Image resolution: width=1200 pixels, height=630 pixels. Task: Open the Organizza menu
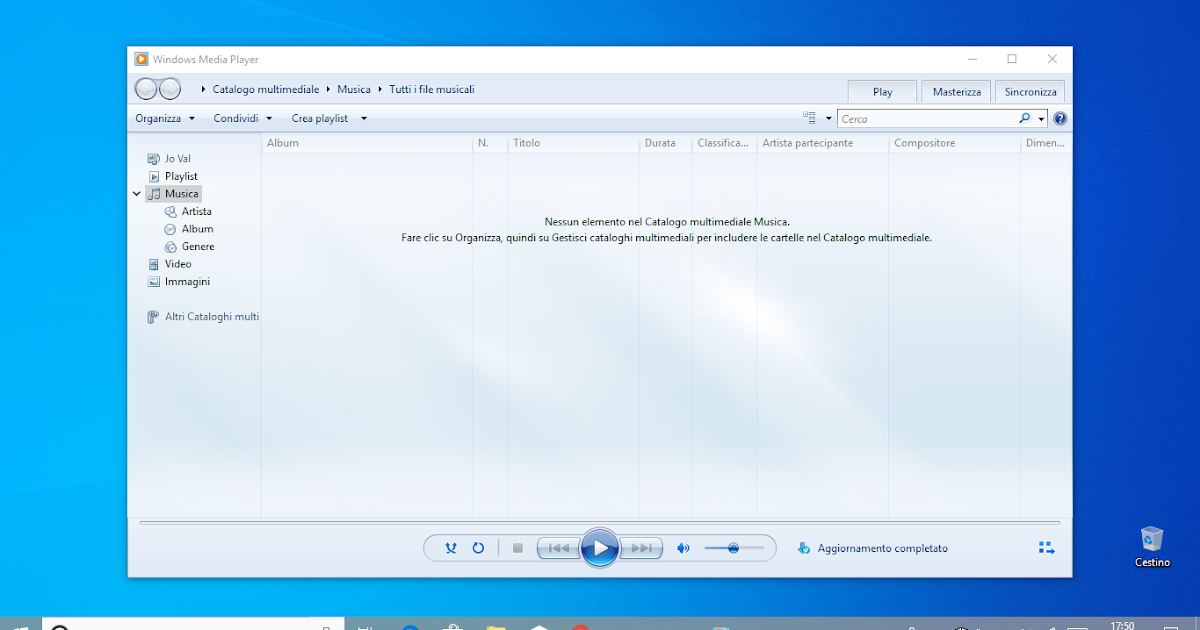pos(160,118)
